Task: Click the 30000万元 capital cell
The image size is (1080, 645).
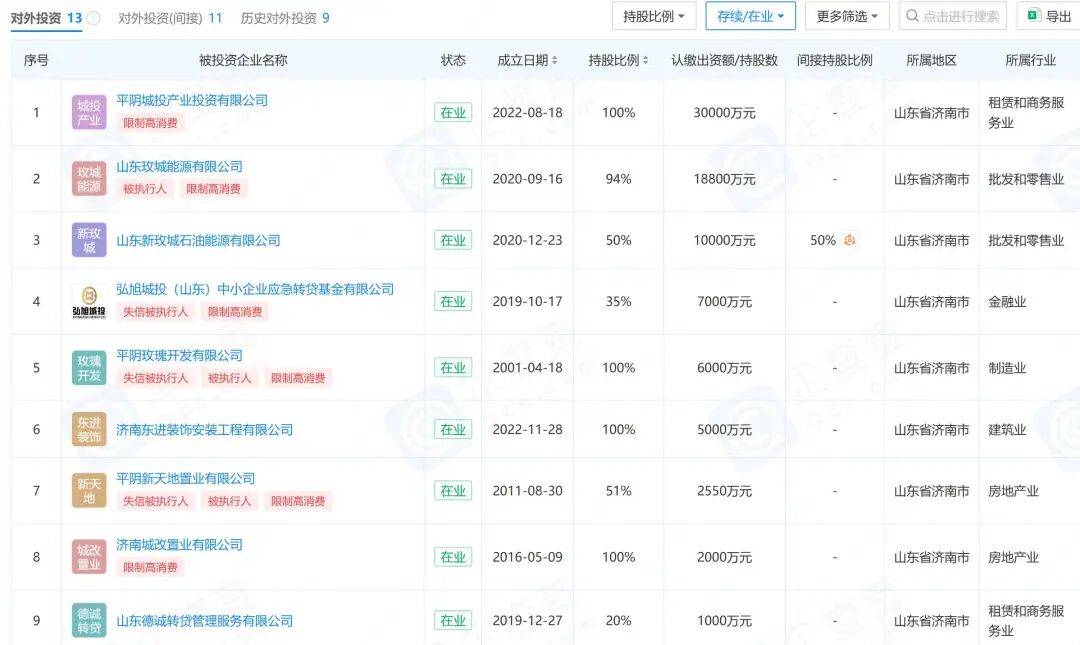Action: click(x=725, y=112)
